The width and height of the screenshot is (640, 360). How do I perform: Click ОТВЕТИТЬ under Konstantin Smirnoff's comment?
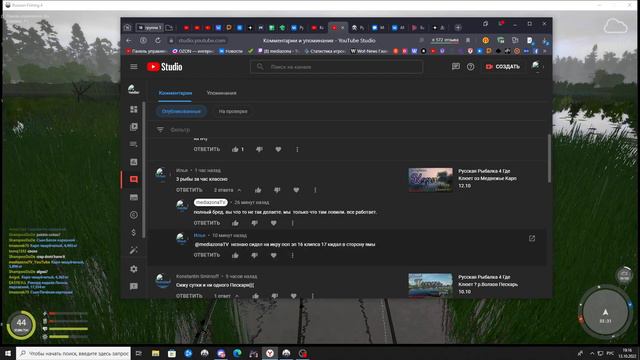click(189, 296)
